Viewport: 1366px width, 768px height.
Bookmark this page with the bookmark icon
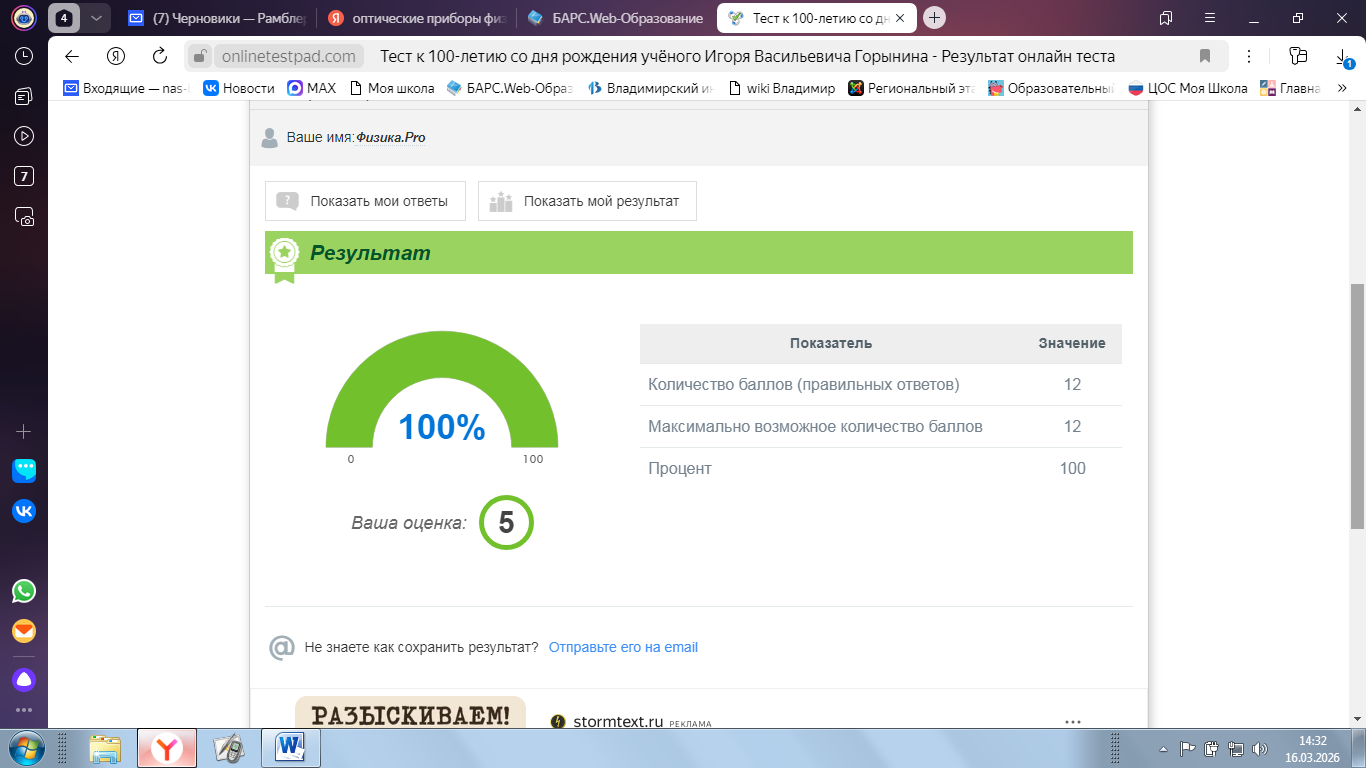tap(1205, 56)
